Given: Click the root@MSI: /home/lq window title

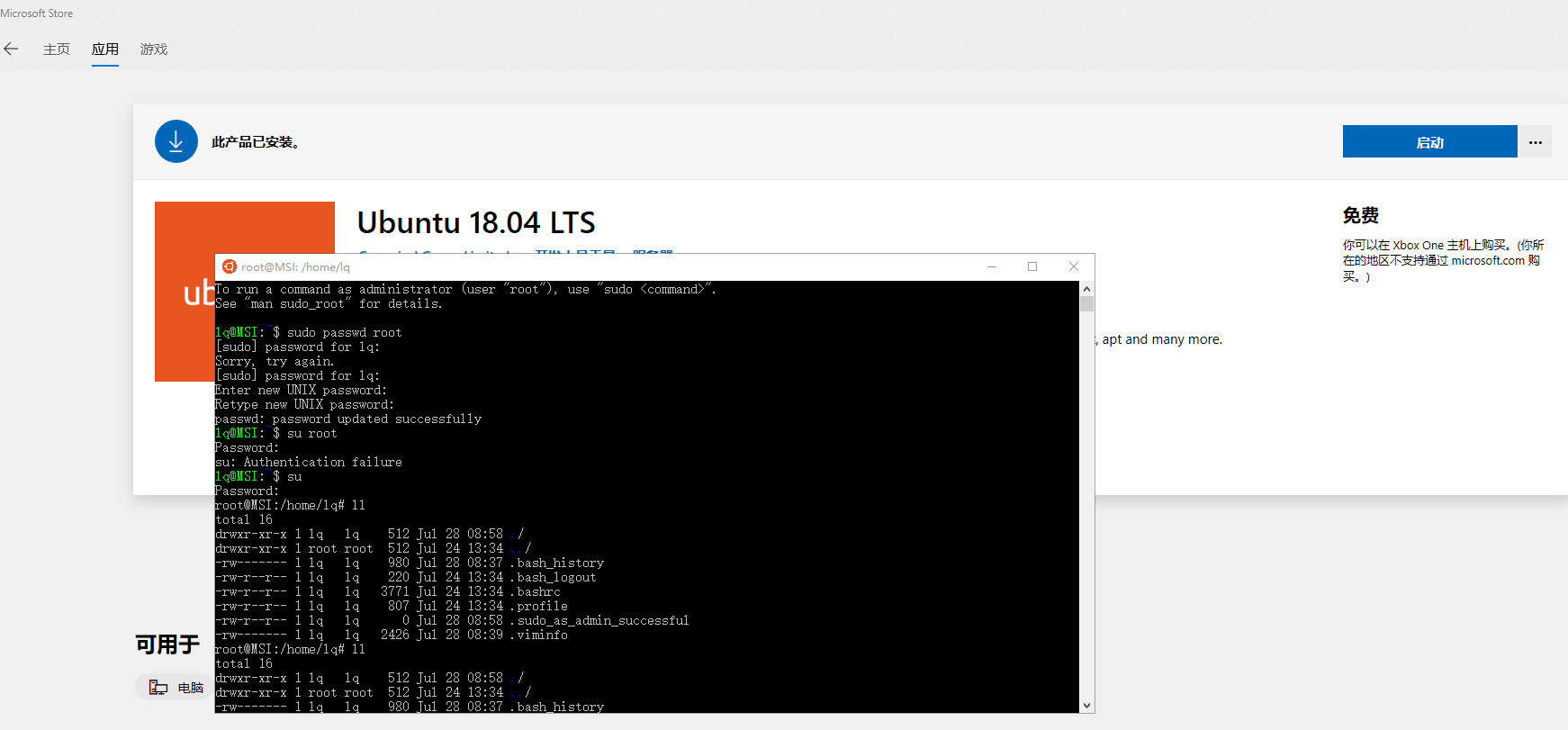Looking at the screenshot, I should (x=295, y=266).
